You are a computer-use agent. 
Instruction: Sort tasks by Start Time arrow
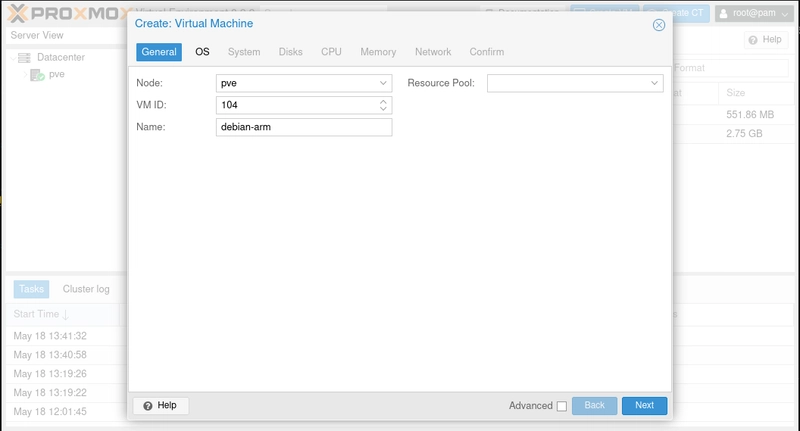point(65,315)
